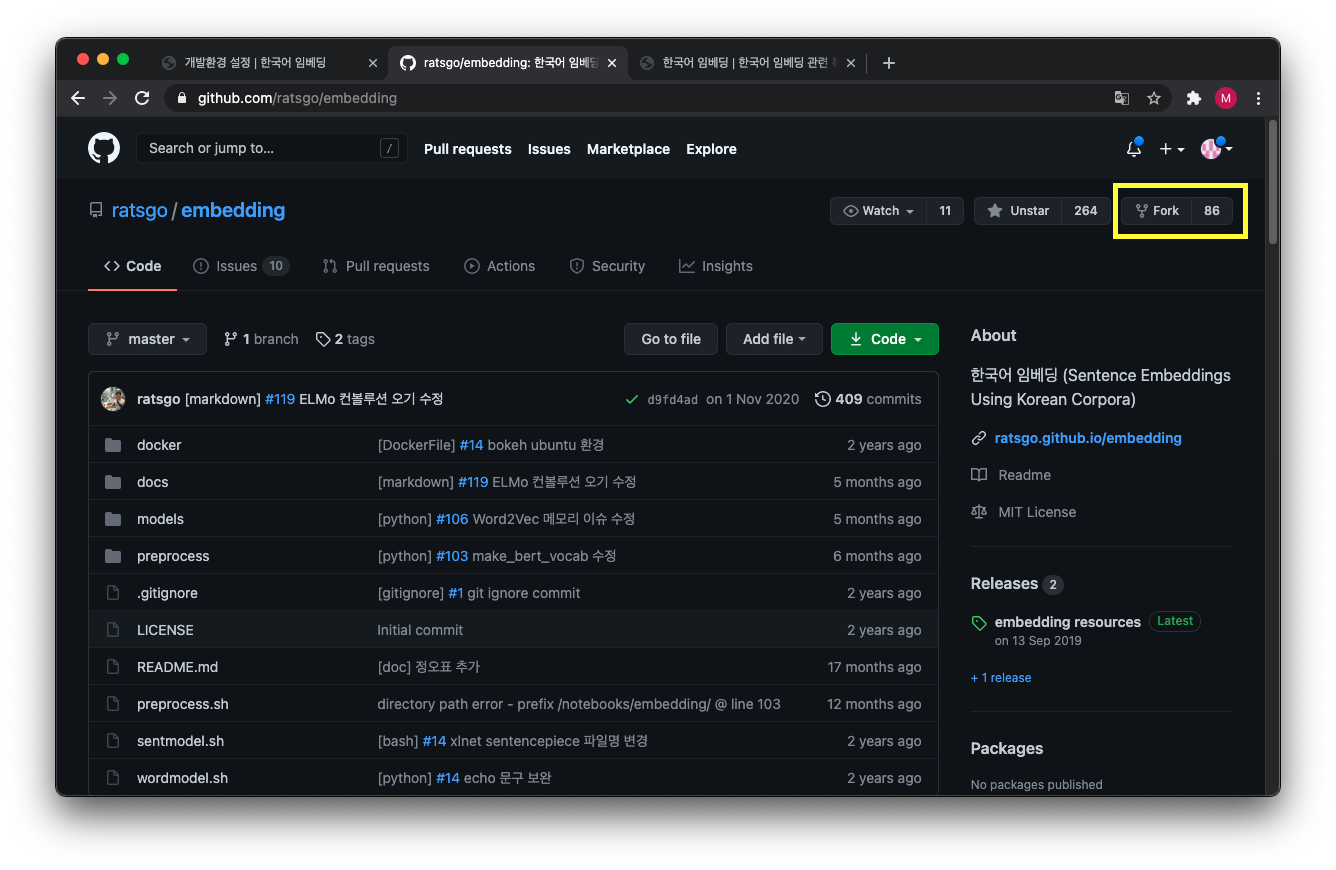Open Issues in top navigation
The width and height of the screenshot is (1336, 870).
549,149
